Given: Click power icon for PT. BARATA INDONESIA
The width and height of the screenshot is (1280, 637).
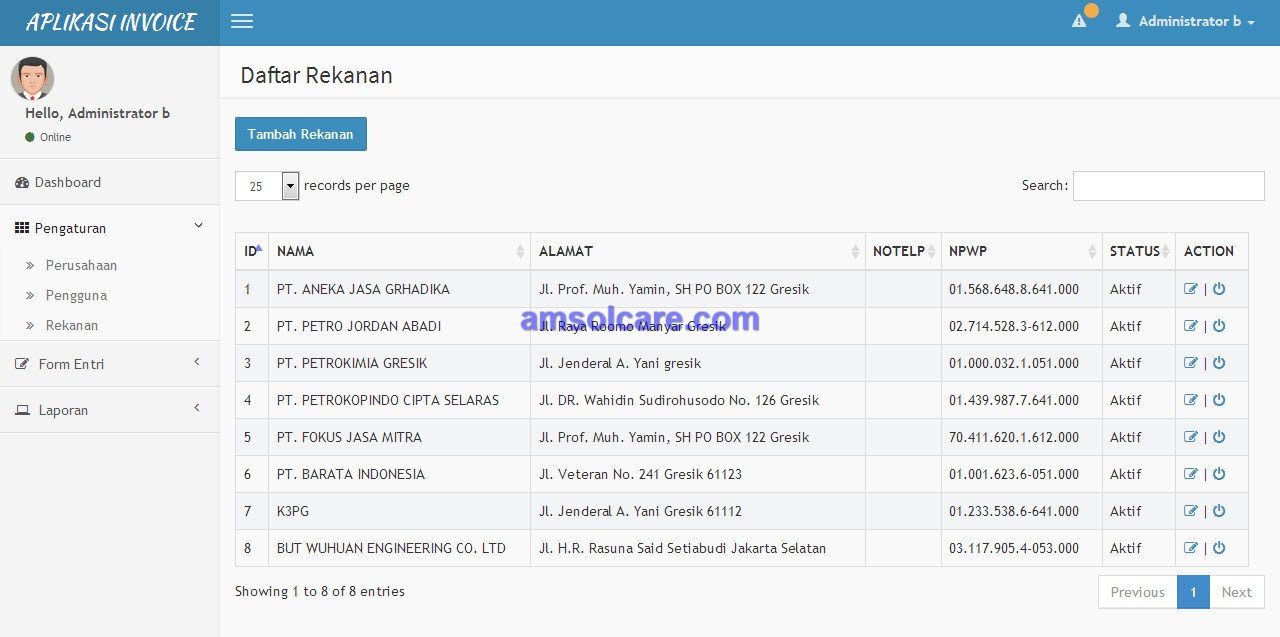Looking at the screenshot, I should tap(1219, 474).
